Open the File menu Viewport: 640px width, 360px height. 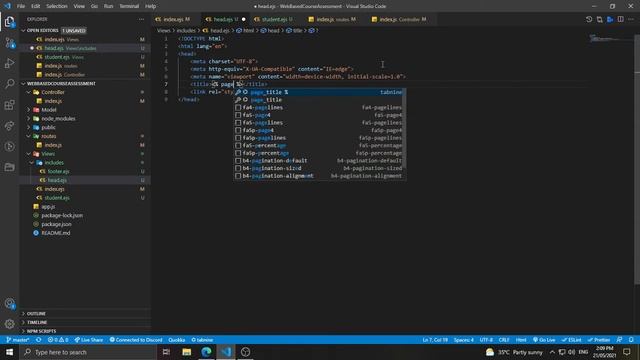[21, 6]
